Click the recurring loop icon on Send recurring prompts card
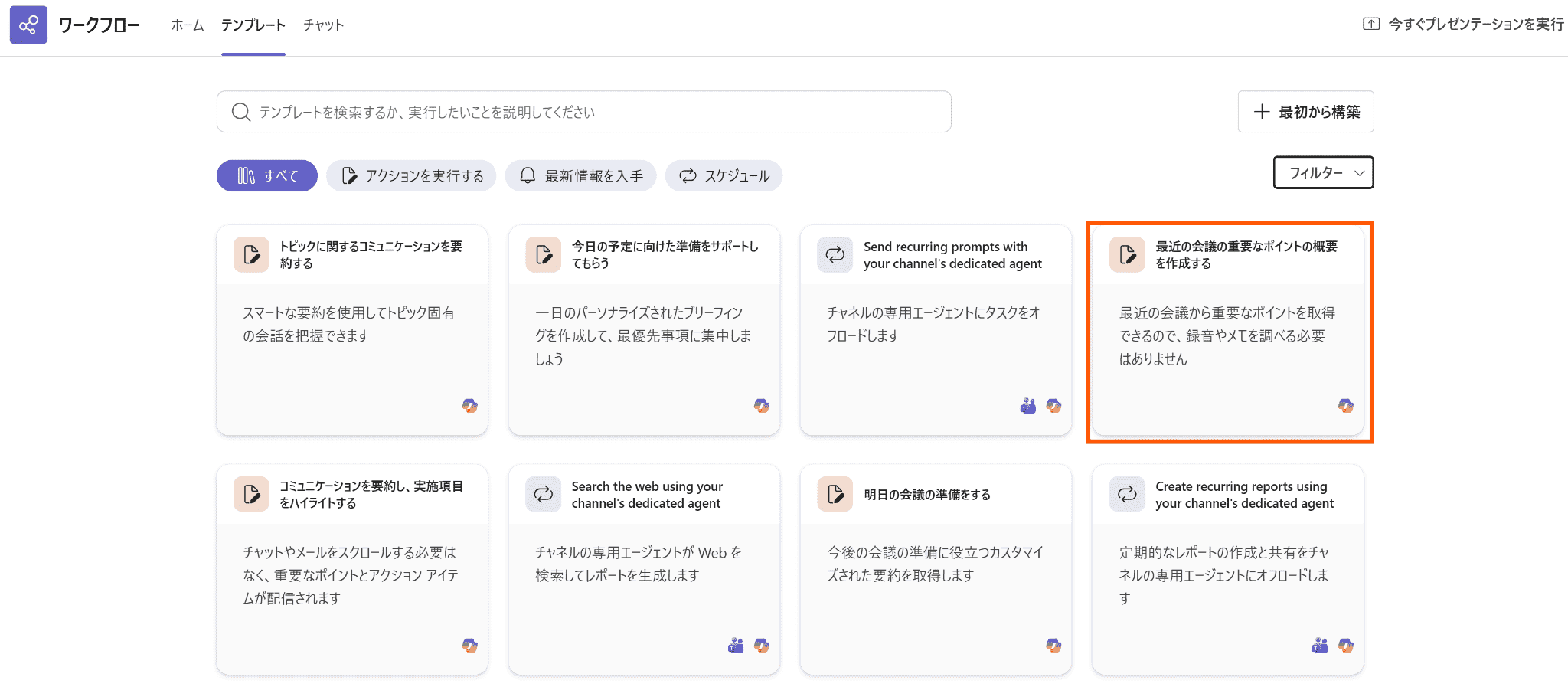Image resolution: width=1568 pixels, height=700 pixels. 835,254
